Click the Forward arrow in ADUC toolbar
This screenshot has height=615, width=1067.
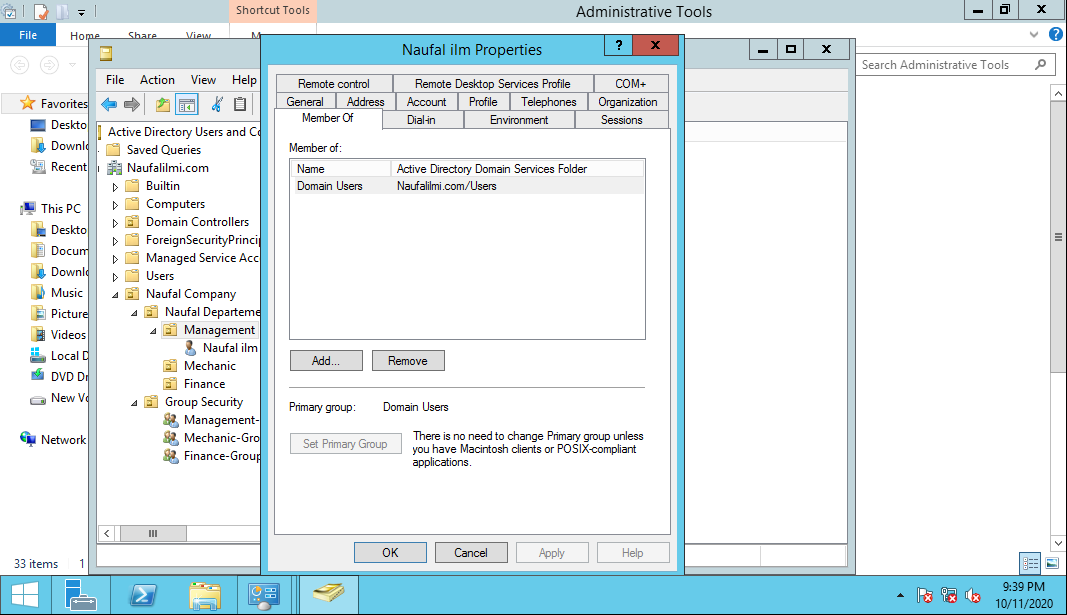pos(132,104)
